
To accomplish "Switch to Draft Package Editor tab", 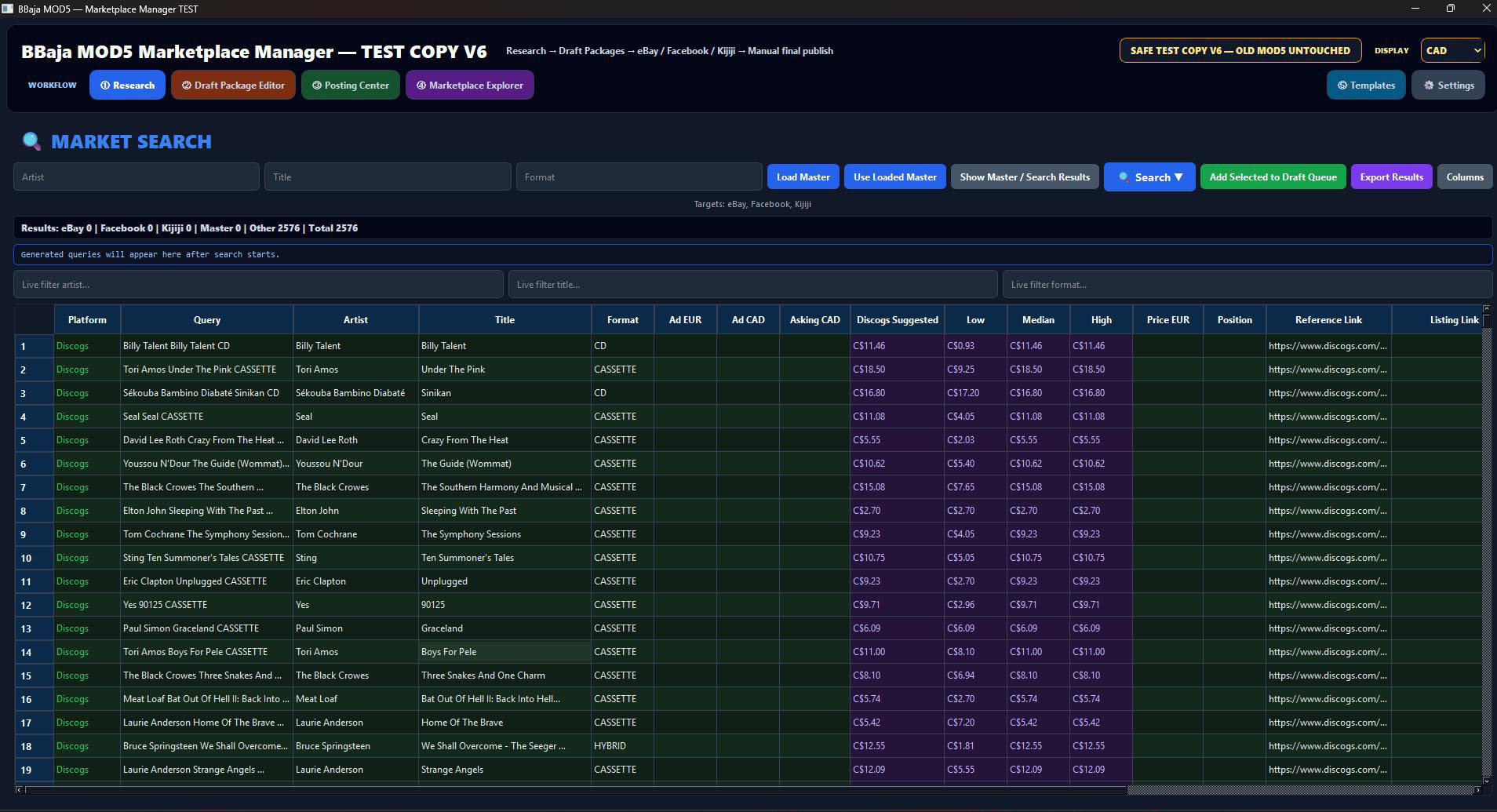I will pyautogui.click(x=233, y=85).
